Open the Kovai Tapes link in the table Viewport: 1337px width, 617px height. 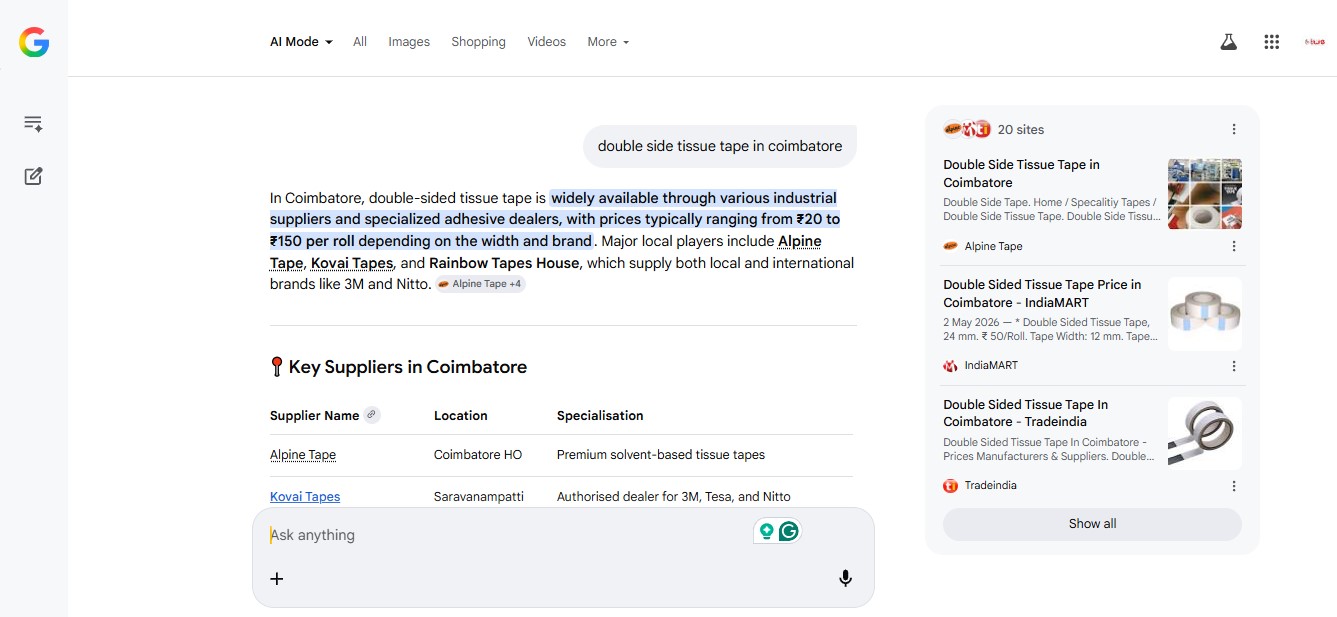pyautogui.click(x=305, y=497)
